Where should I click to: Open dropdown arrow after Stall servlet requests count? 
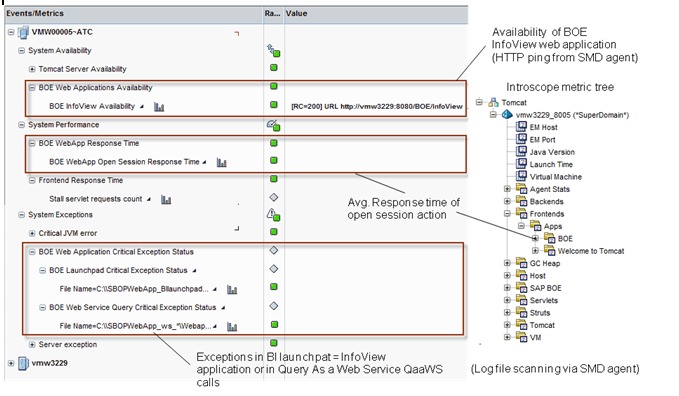(x=149, y=199)
